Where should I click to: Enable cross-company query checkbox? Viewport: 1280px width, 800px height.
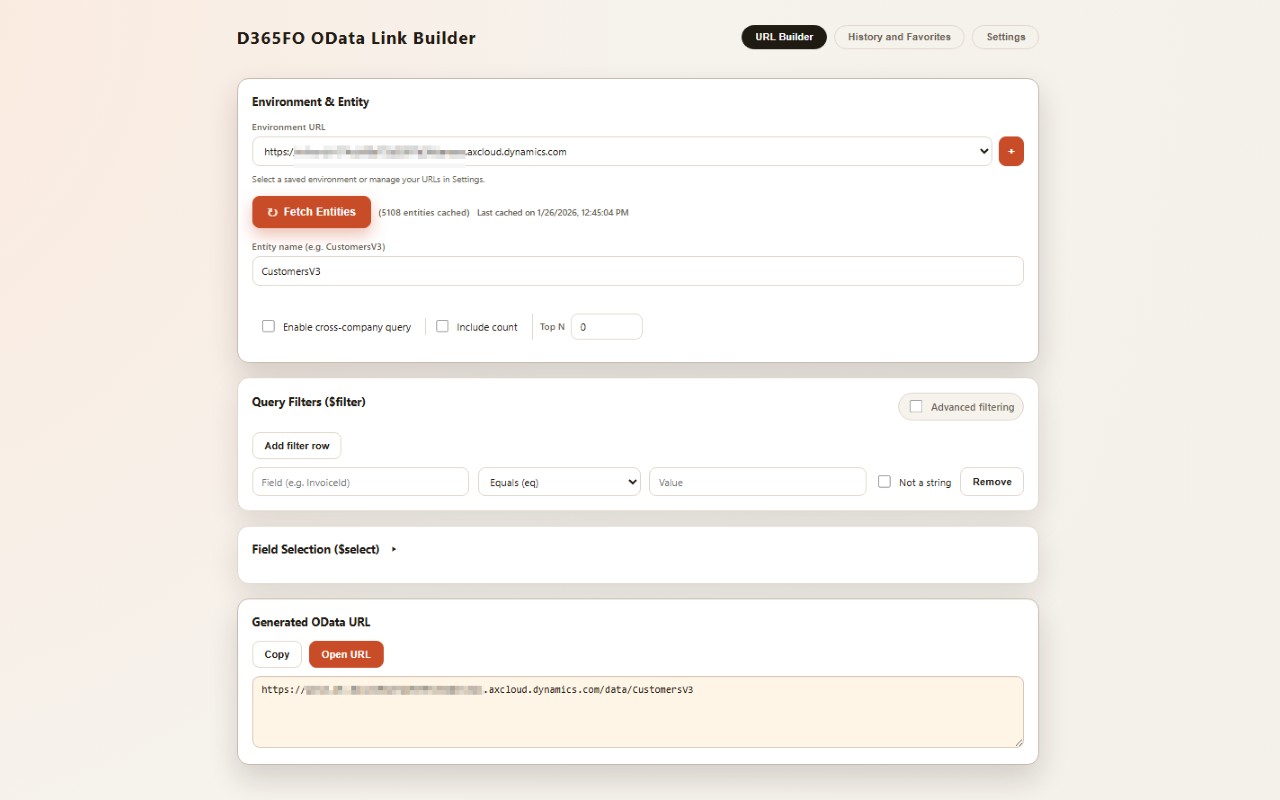tap(268, 326)
